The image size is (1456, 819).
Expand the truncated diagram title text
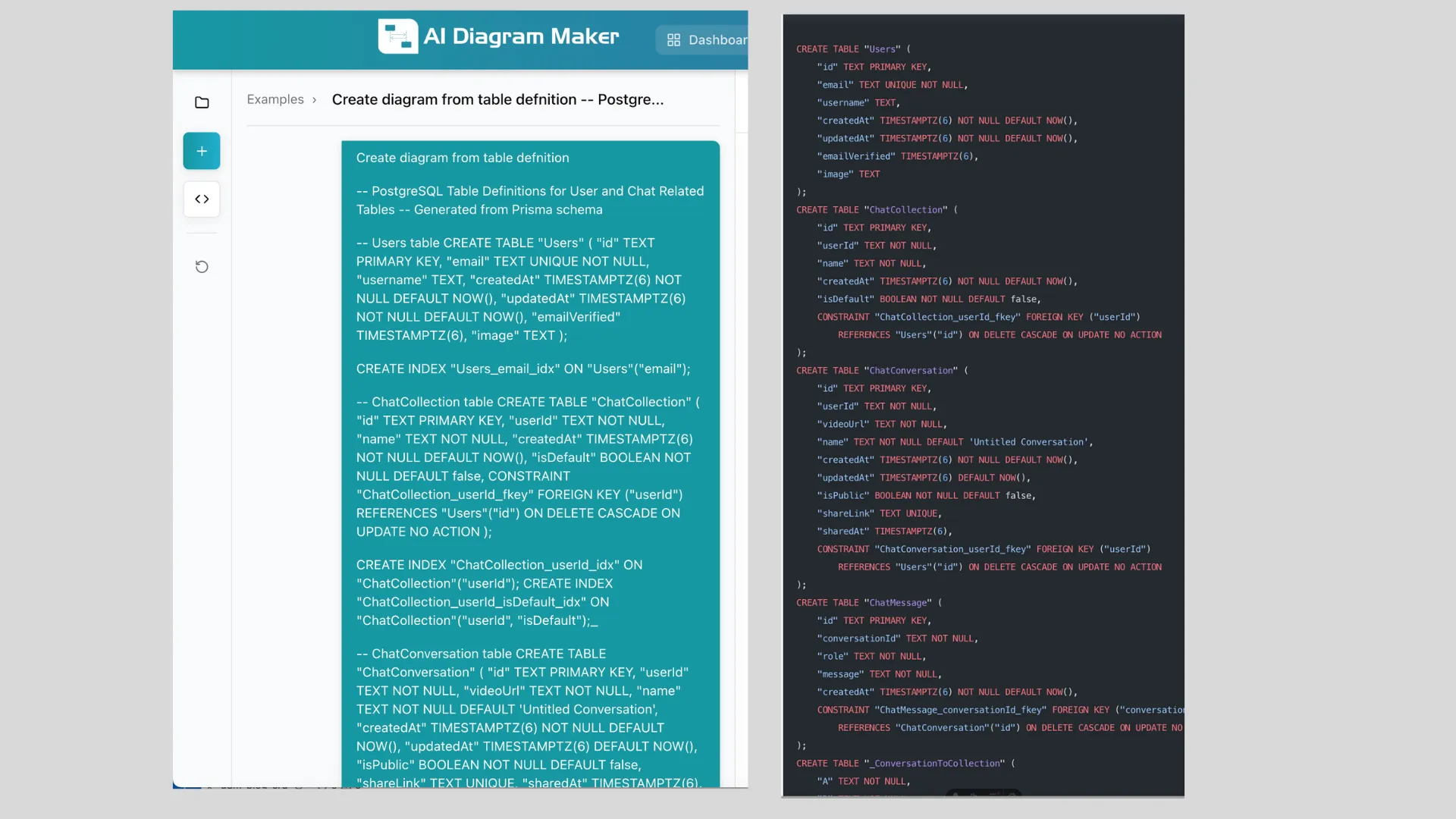(497, 99)
